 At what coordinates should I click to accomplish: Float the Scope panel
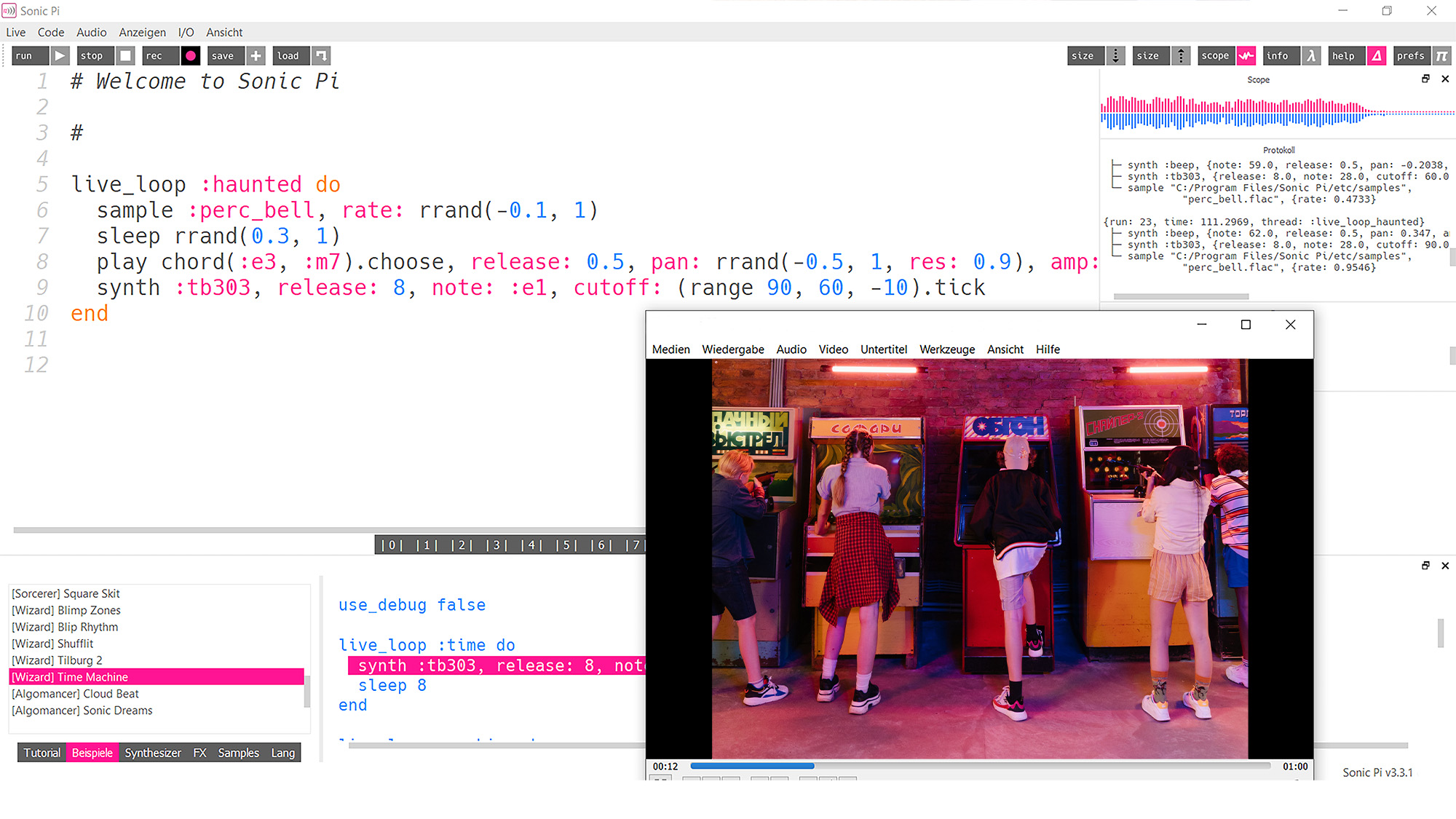tap(1425, 79)
